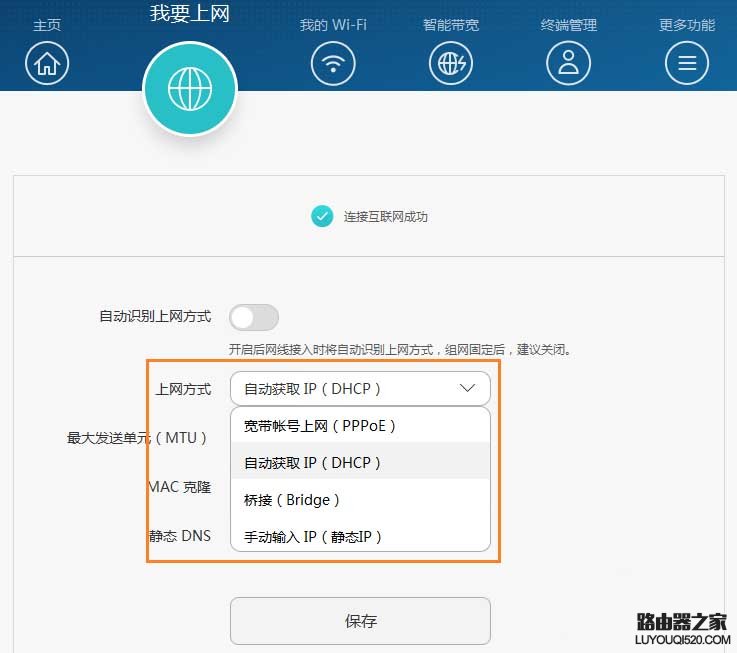Open the 终端管理 tab label
Viewport: 737px width, 653px height.
(x=568, y=25)
